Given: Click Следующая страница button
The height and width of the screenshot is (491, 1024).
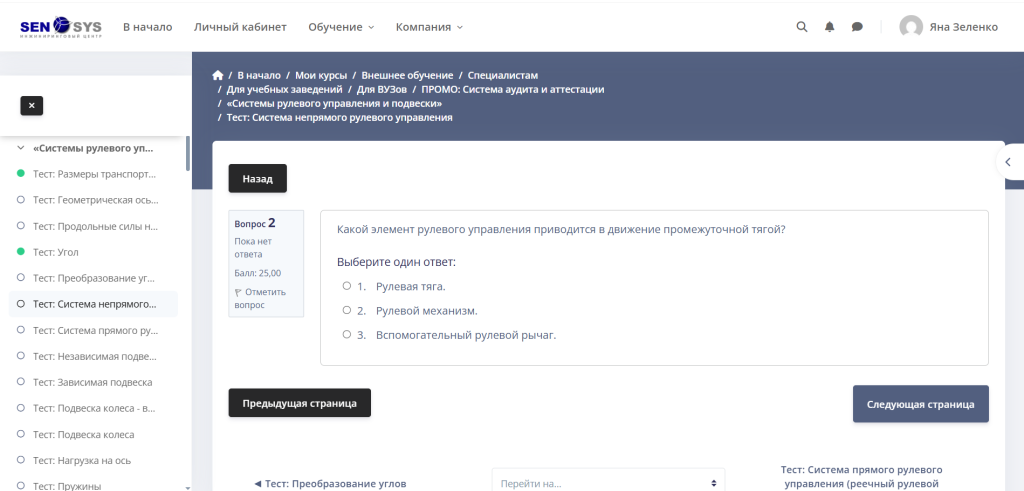Looking at the screenshot, I should (920, 404).
